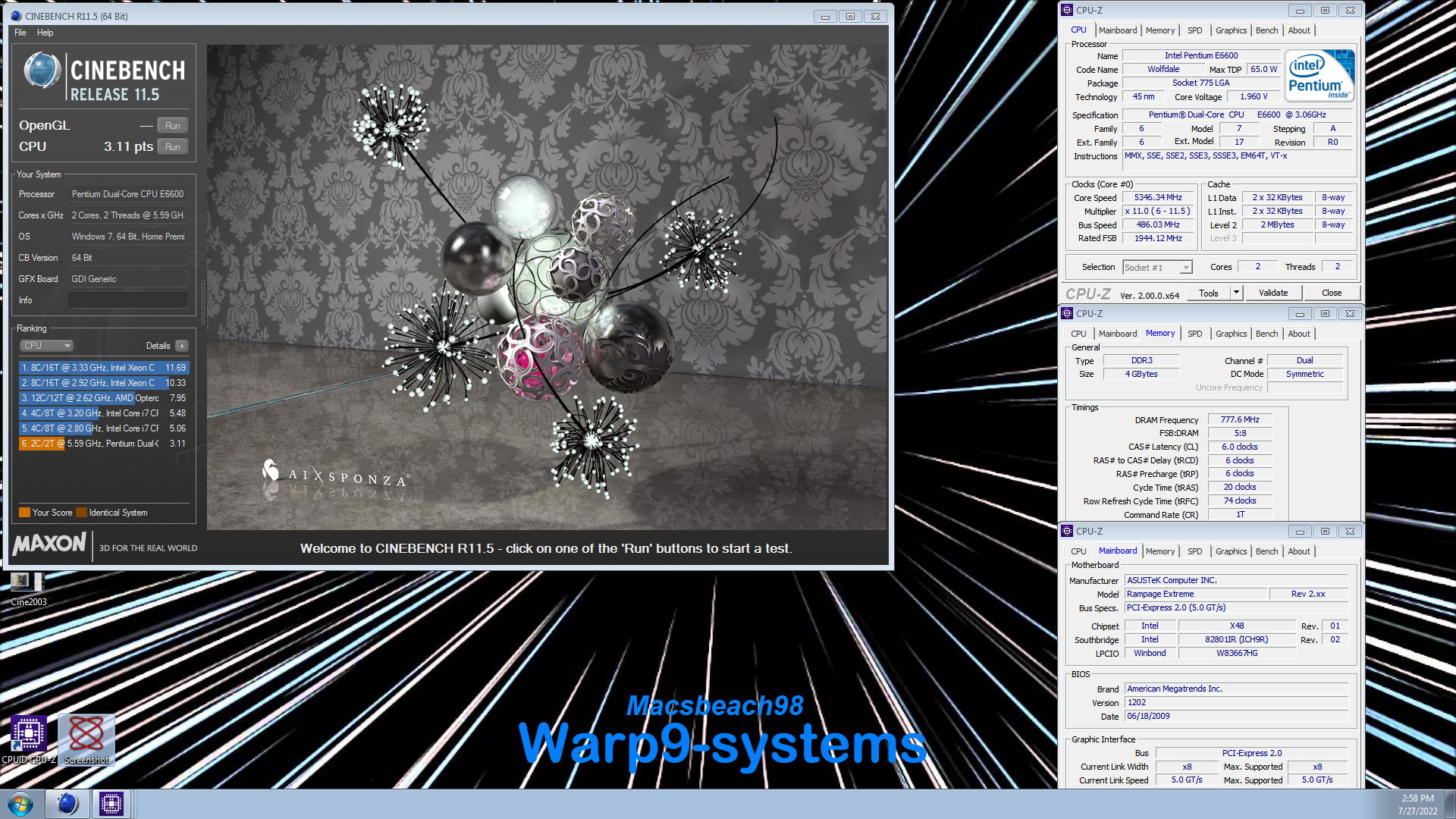Open the Screenshot desktop shortcut
Image resolution: width=1456 pixels, height=819 pixels.
click(86, 740)
